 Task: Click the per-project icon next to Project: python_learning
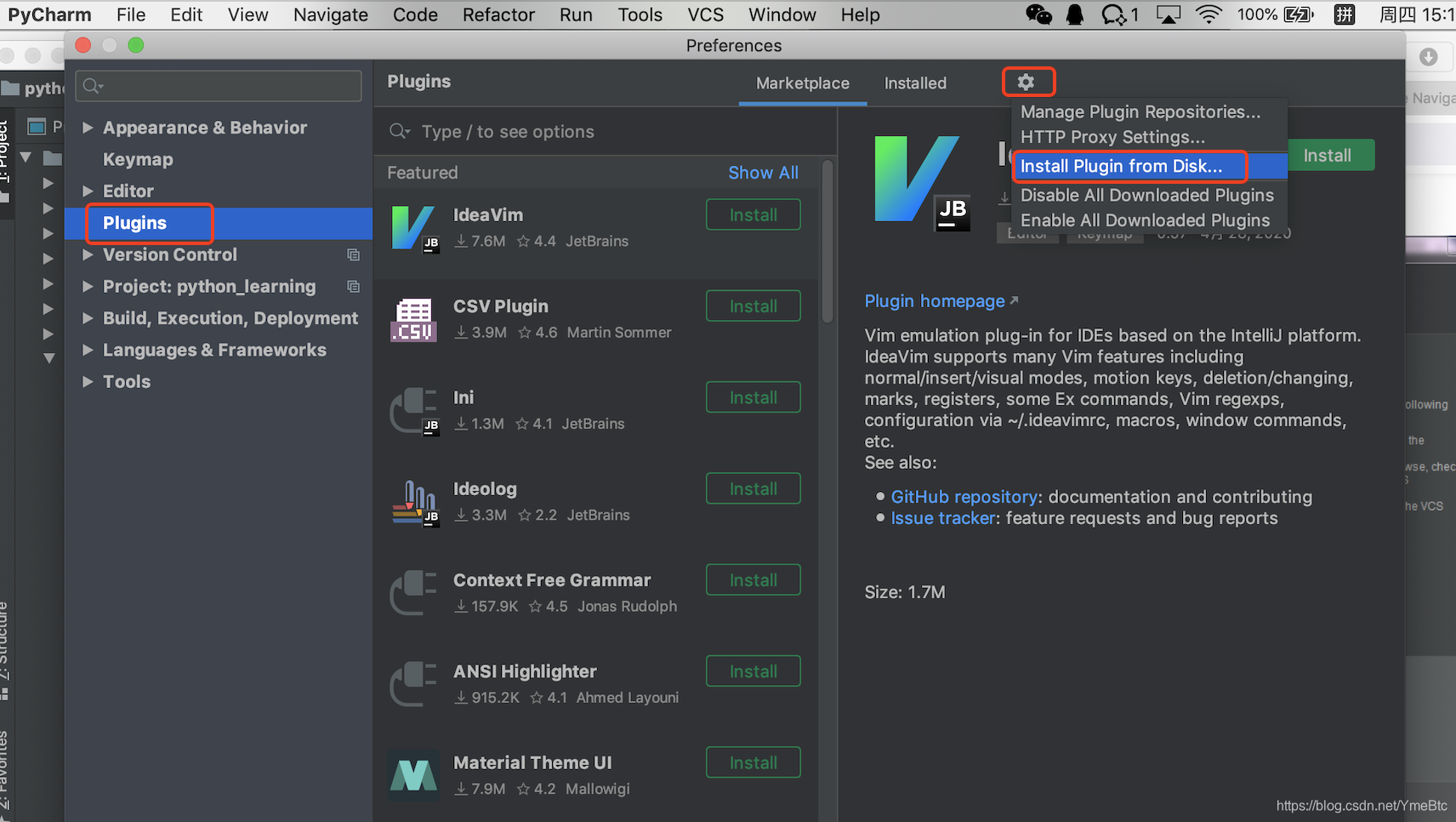pos(353,287)
